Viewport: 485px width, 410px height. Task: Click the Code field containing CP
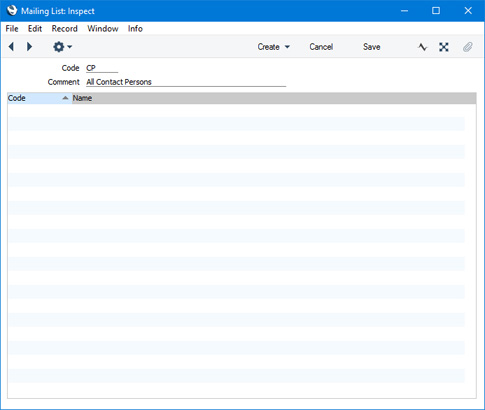click(x=102, y=68)
